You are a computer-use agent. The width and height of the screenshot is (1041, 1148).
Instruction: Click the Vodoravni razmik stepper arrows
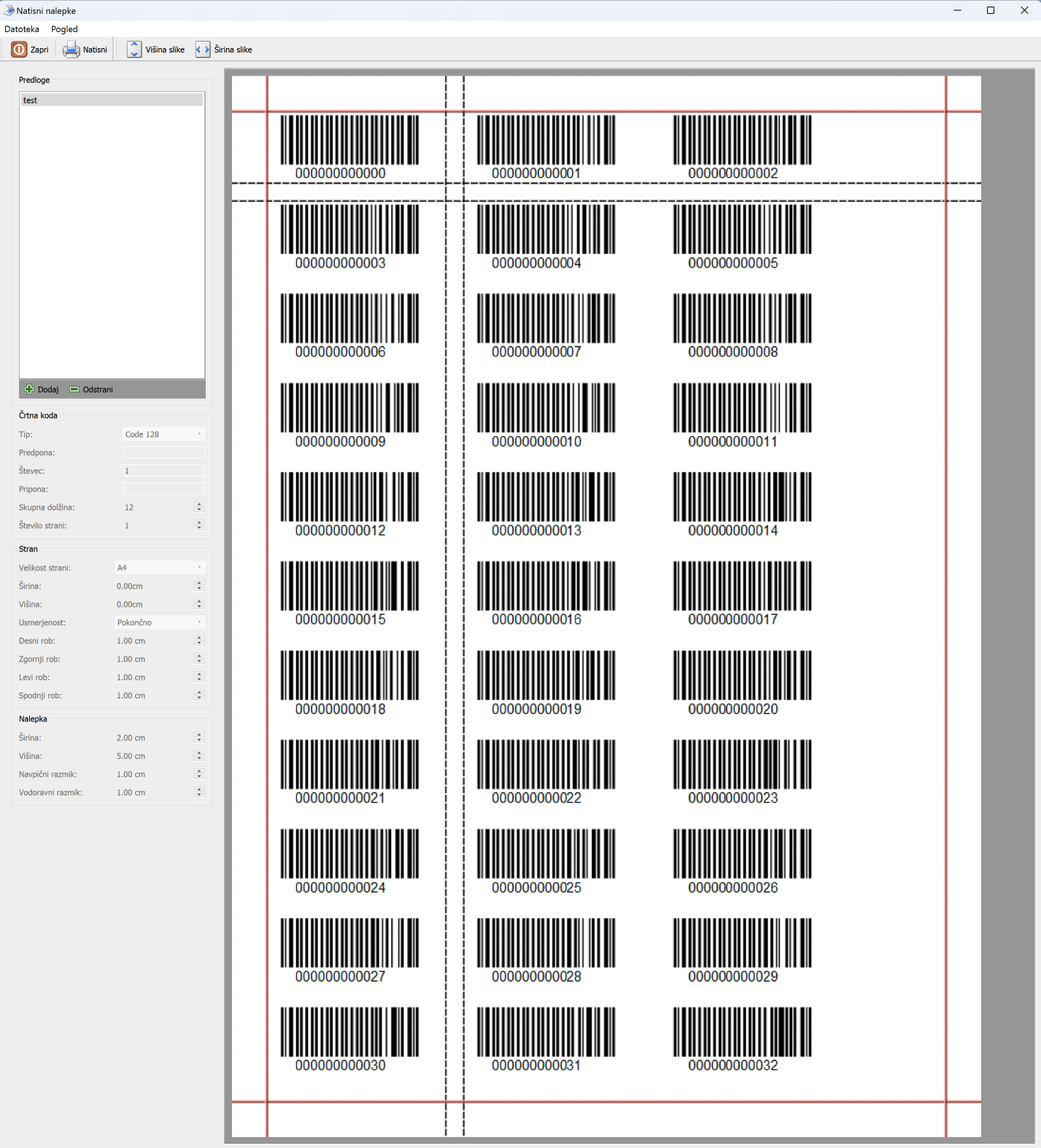199,792
